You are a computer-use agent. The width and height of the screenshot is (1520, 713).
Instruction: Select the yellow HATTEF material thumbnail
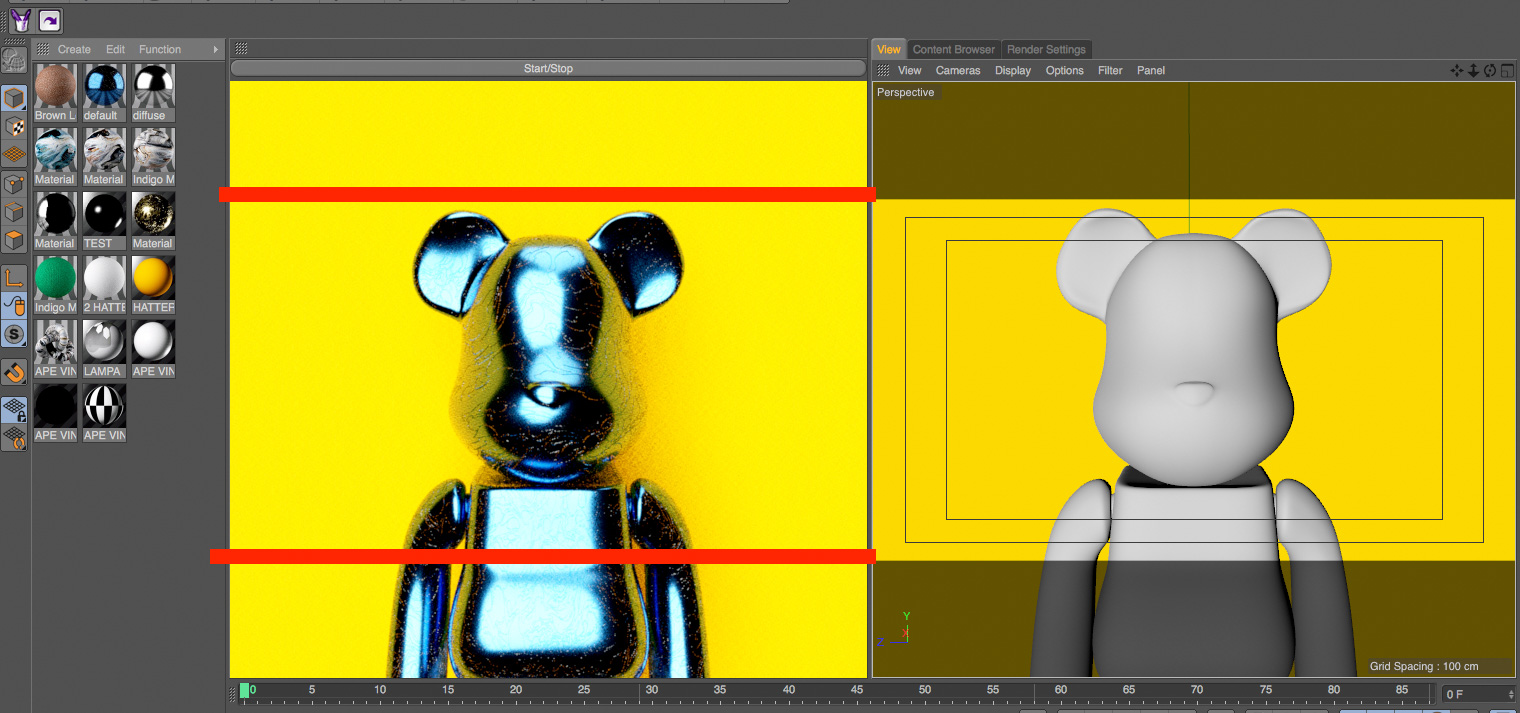click(x=153, y=278)
